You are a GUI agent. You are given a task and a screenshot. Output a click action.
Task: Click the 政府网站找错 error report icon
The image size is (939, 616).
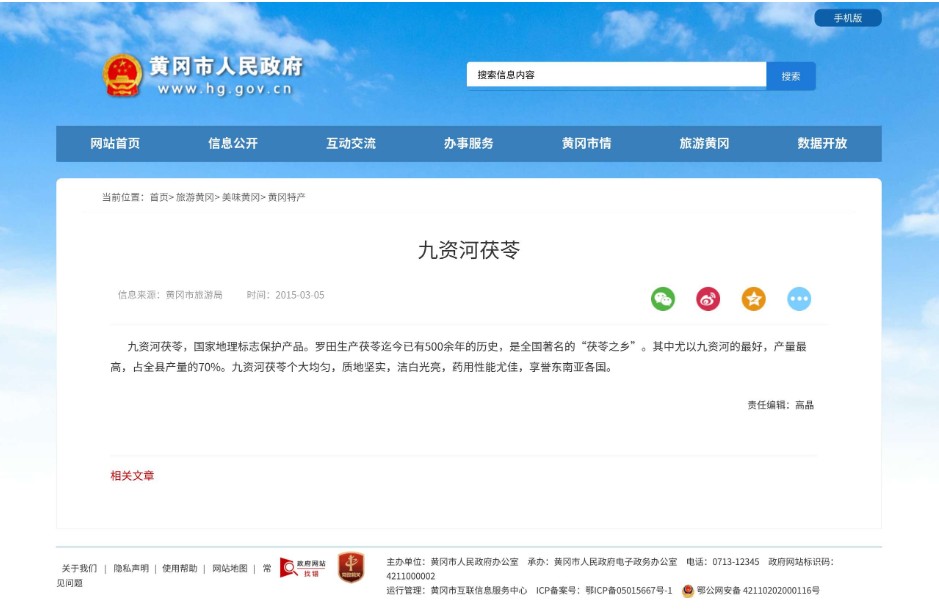(302, 568)
